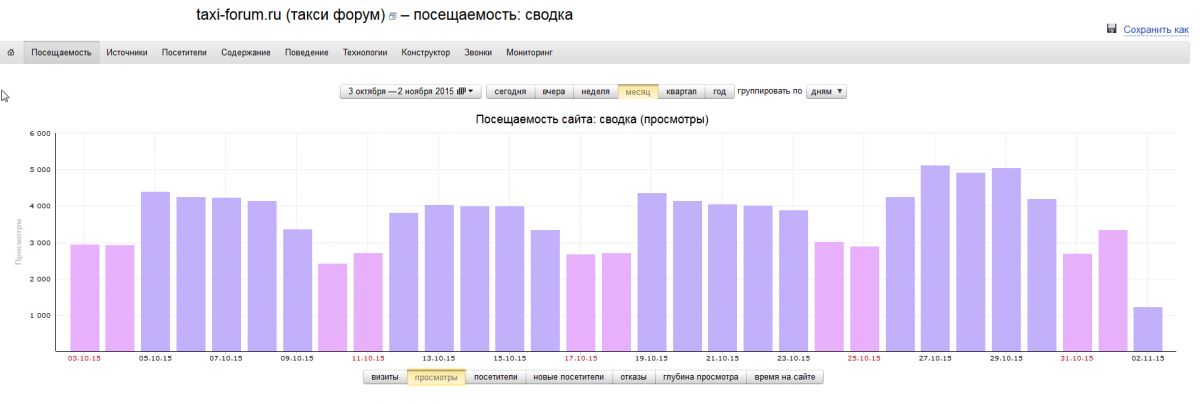The width and height of the screenshot is (1200, 404).
Task: Click the chart bar above 27.10.15
Action: coord(935,258)
